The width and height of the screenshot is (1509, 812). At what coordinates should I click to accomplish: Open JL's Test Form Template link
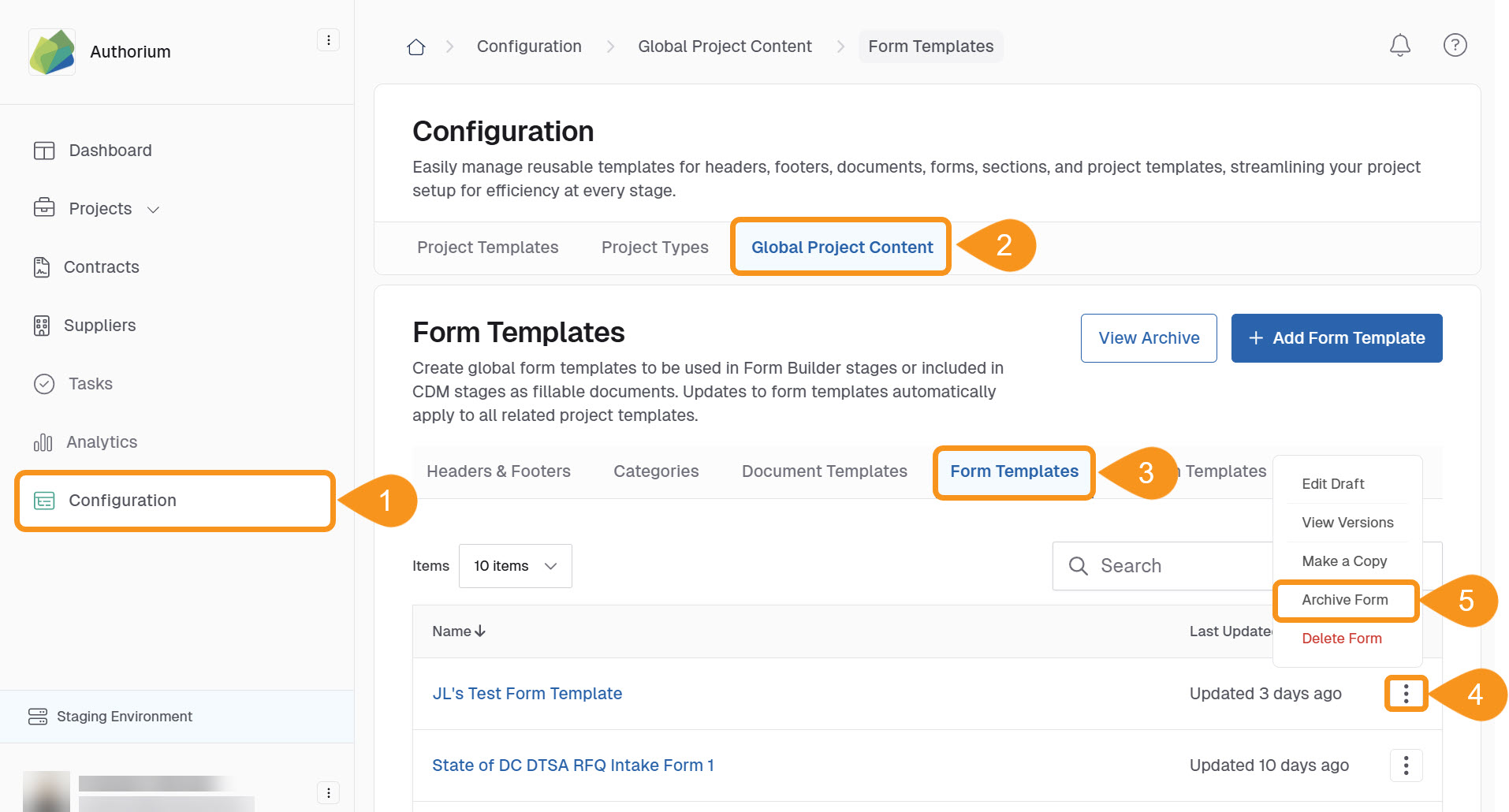point(527,694)
